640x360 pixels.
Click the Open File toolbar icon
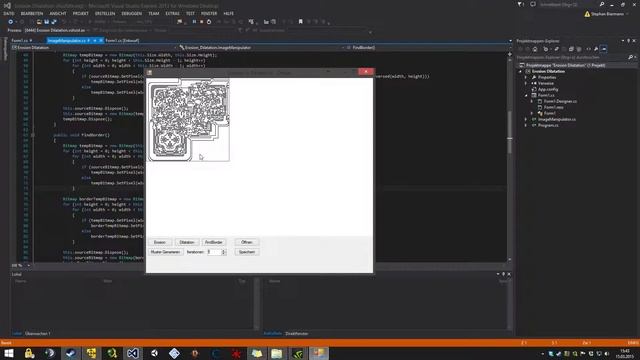(39, 22)
